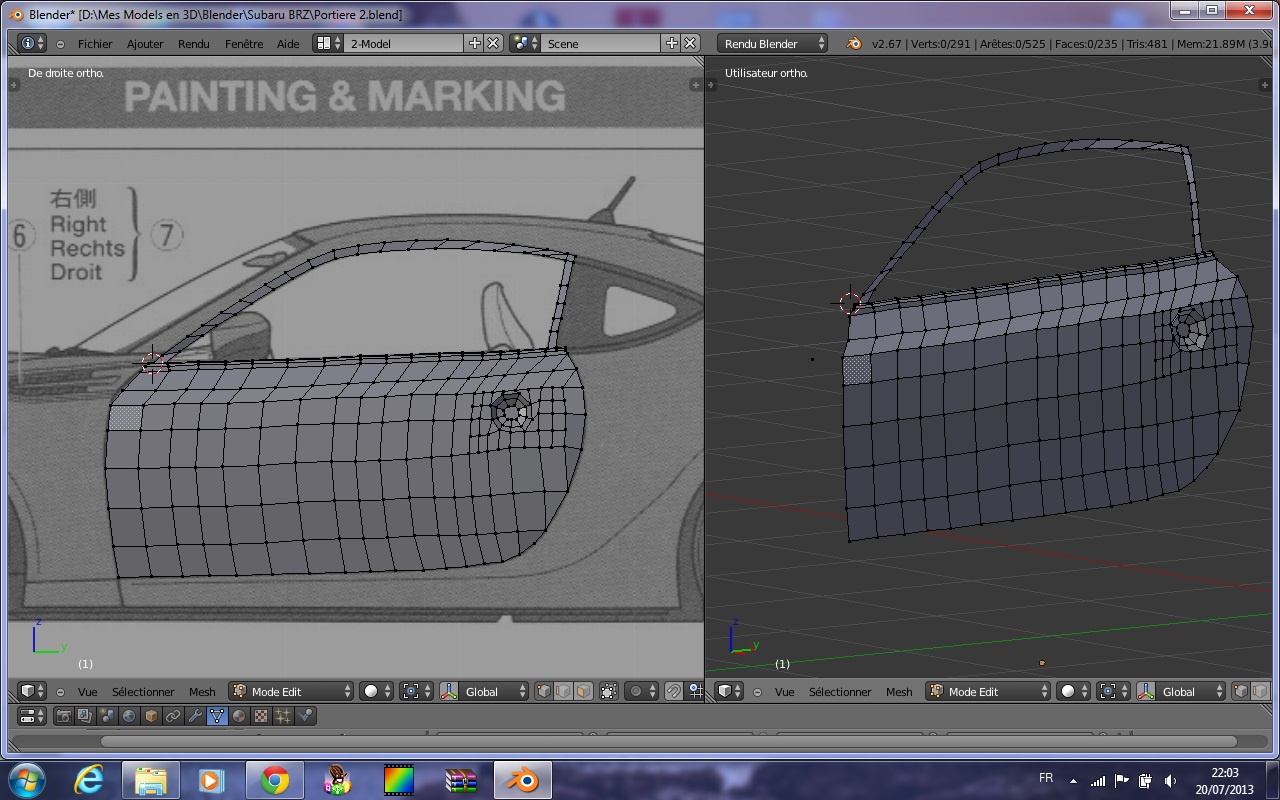Image resolution: width=1280 pixels, height=800 pixels.
Task: Click the 2-Model layout name field
Action: click(404, 43)
